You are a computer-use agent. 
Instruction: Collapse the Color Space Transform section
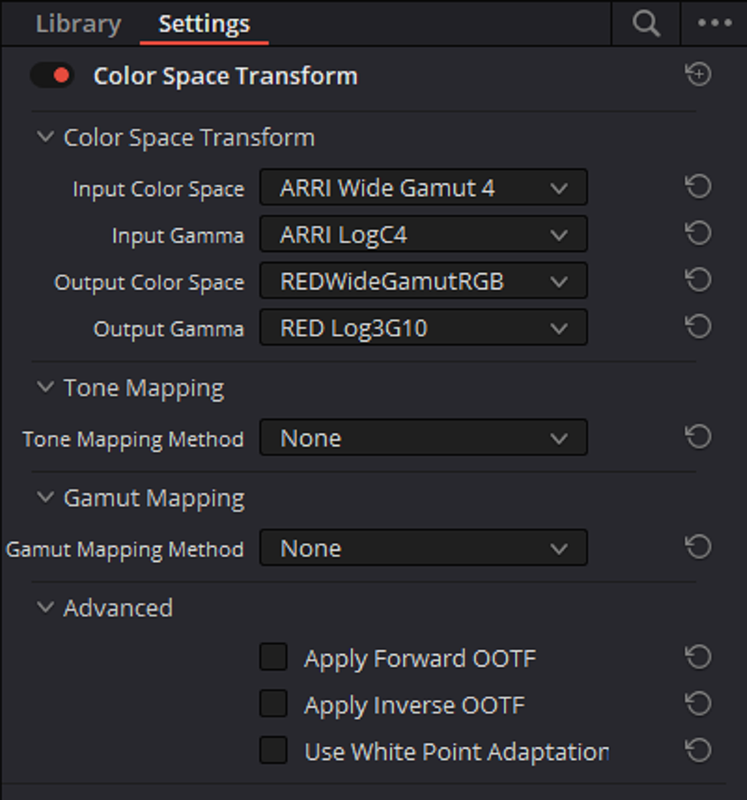click(x=45, y=137)
